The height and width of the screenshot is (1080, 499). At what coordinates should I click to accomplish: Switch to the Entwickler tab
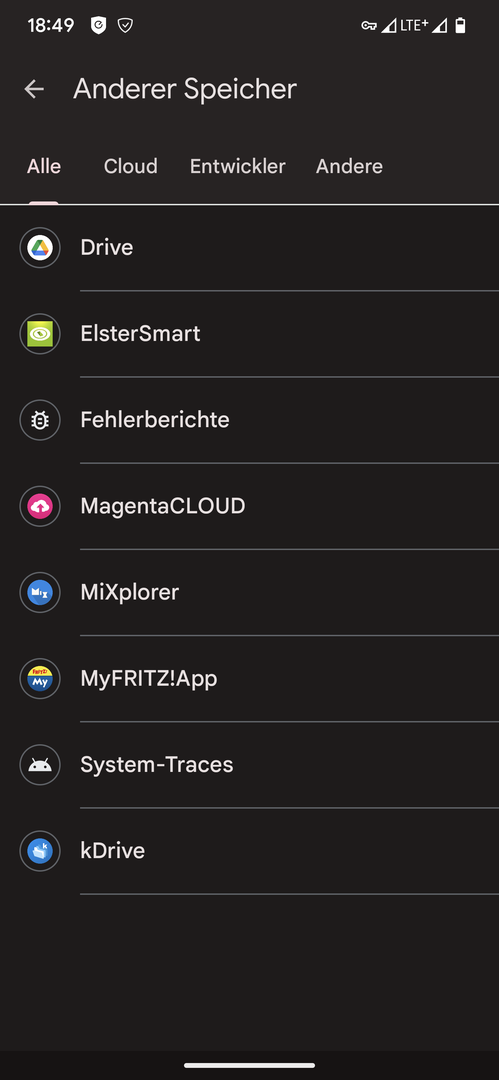[x=238, y=166]
